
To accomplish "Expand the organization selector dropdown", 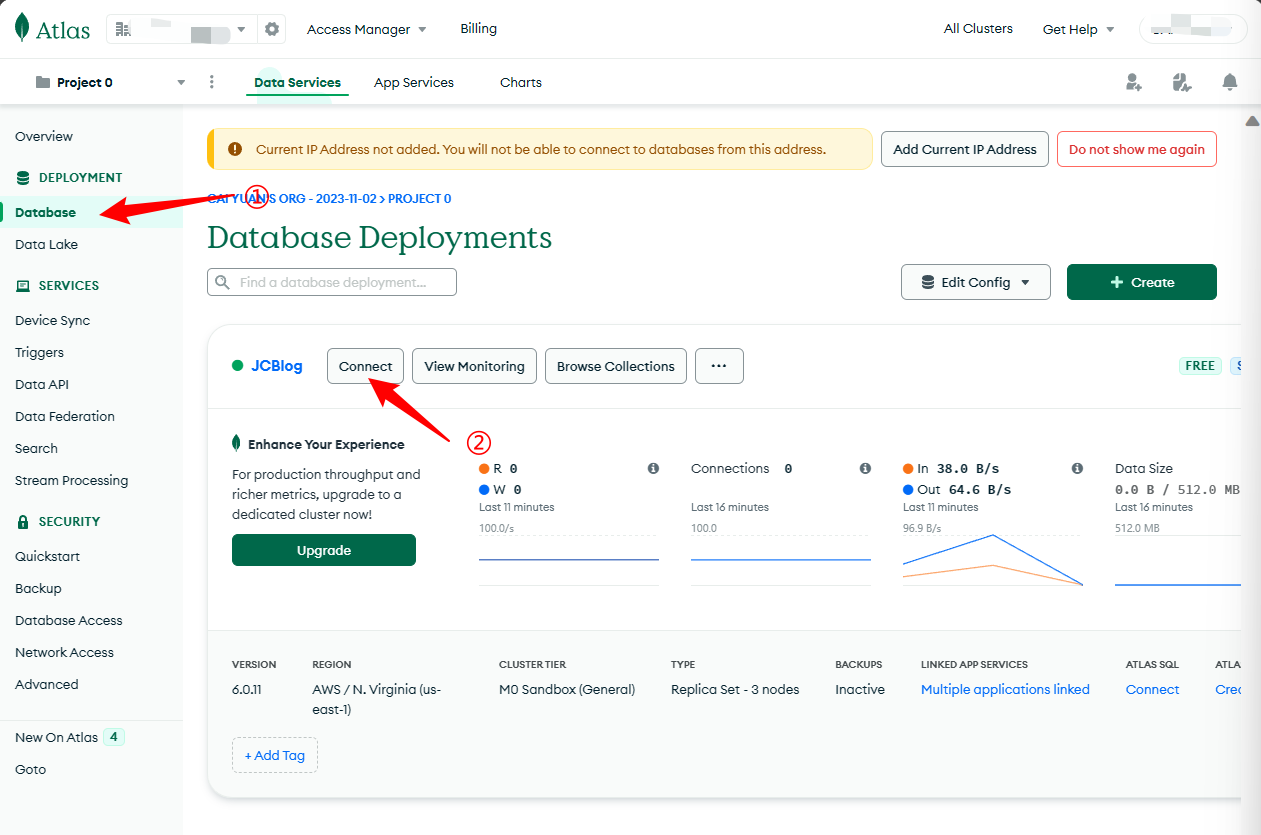I will 242,29.
